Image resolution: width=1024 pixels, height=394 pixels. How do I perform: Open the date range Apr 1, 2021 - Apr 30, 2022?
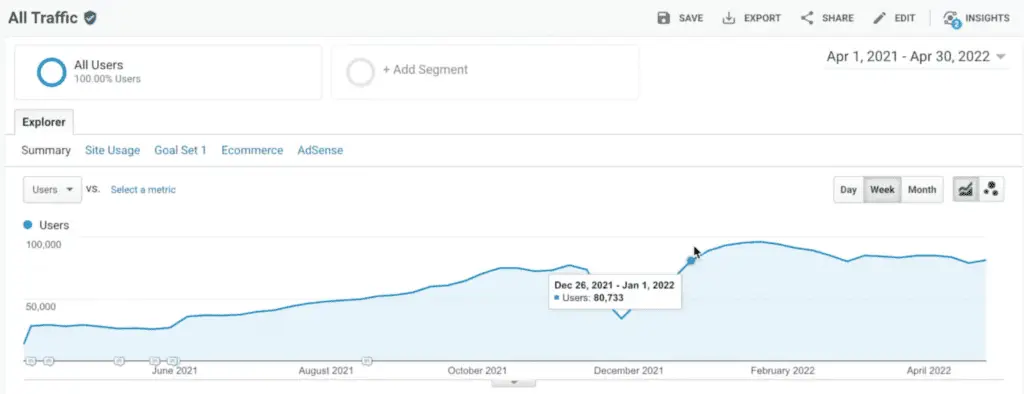(916, 57)
